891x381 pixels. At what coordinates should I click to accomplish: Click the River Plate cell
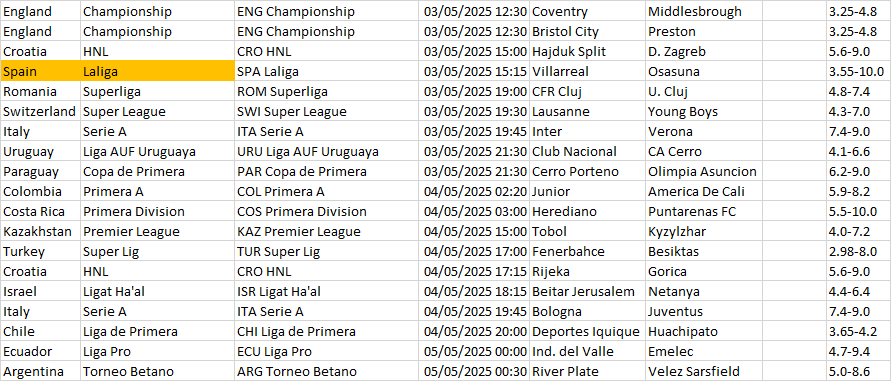588,371
